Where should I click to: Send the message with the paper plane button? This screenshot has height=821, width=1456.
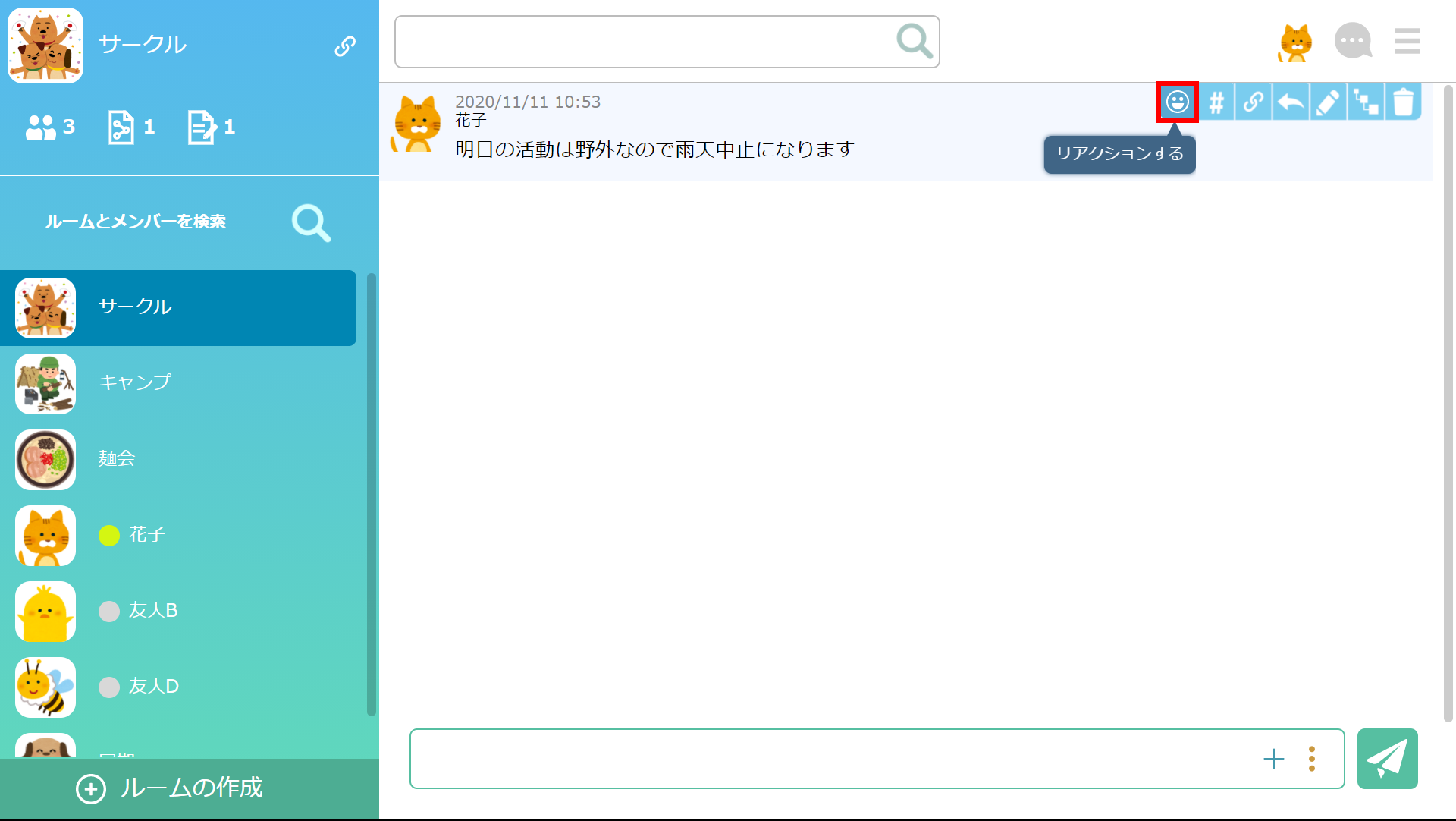[x=1388, y=759]
